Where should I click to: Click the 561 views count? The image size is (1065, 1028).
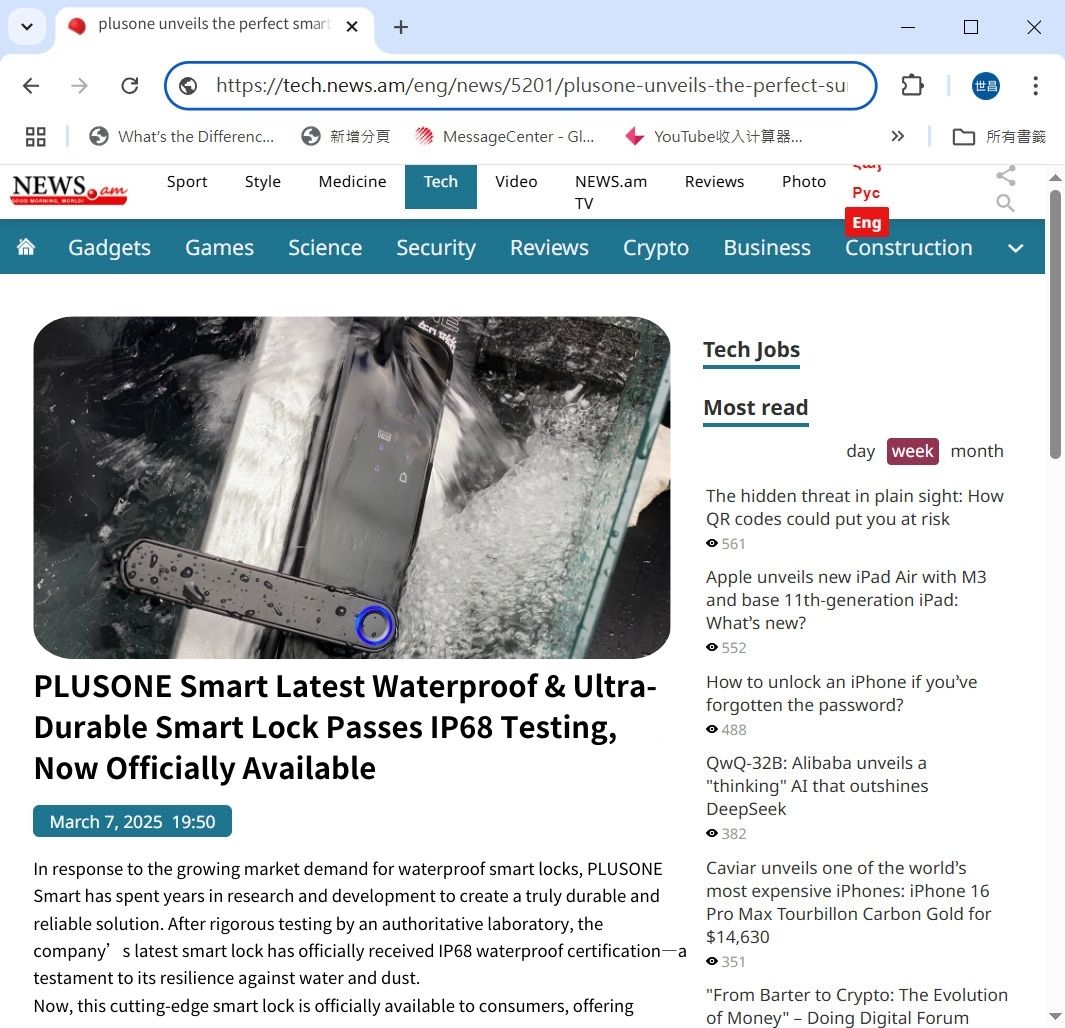[734, 544]
